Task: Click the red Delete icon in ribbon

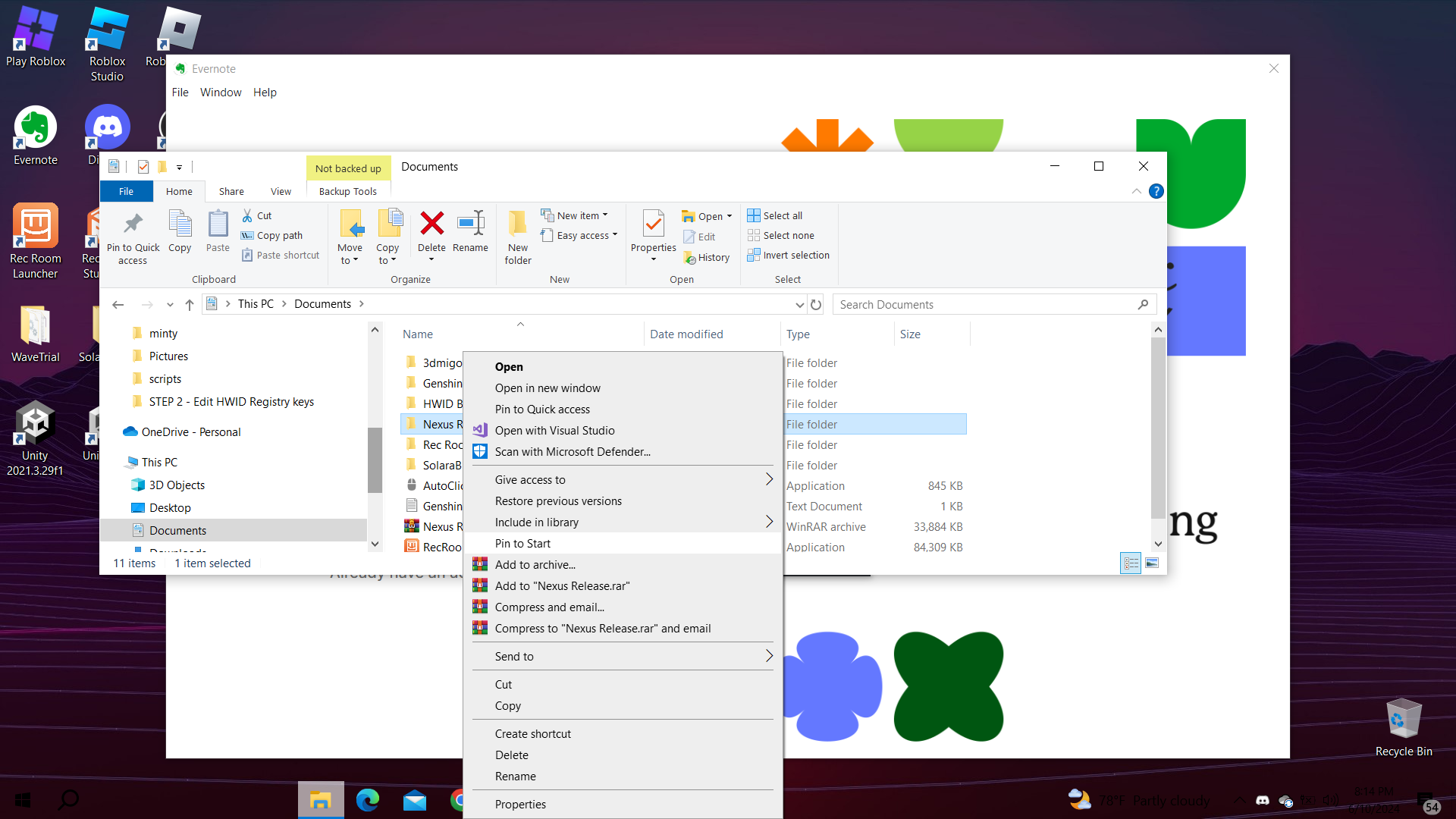Action: 431,224
